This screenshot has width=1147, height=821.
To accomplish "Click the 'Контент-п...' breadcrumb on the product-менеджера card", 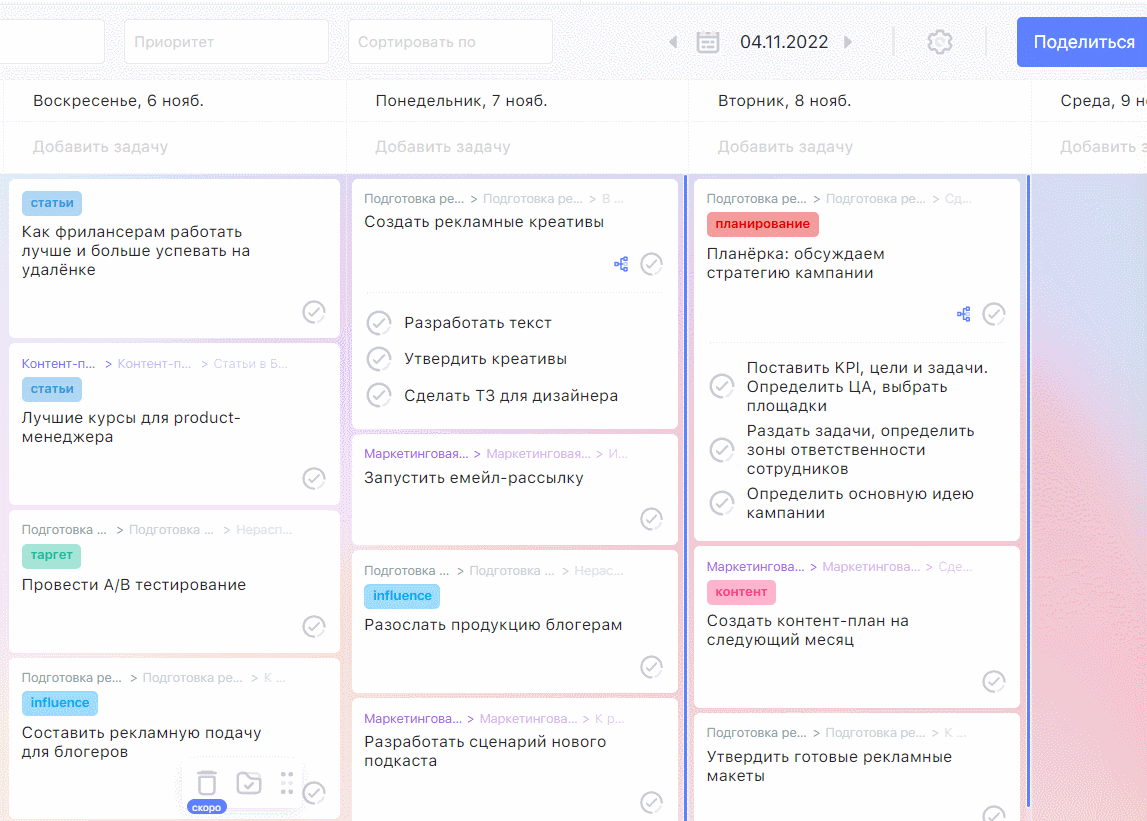I will tap(59, 364).
